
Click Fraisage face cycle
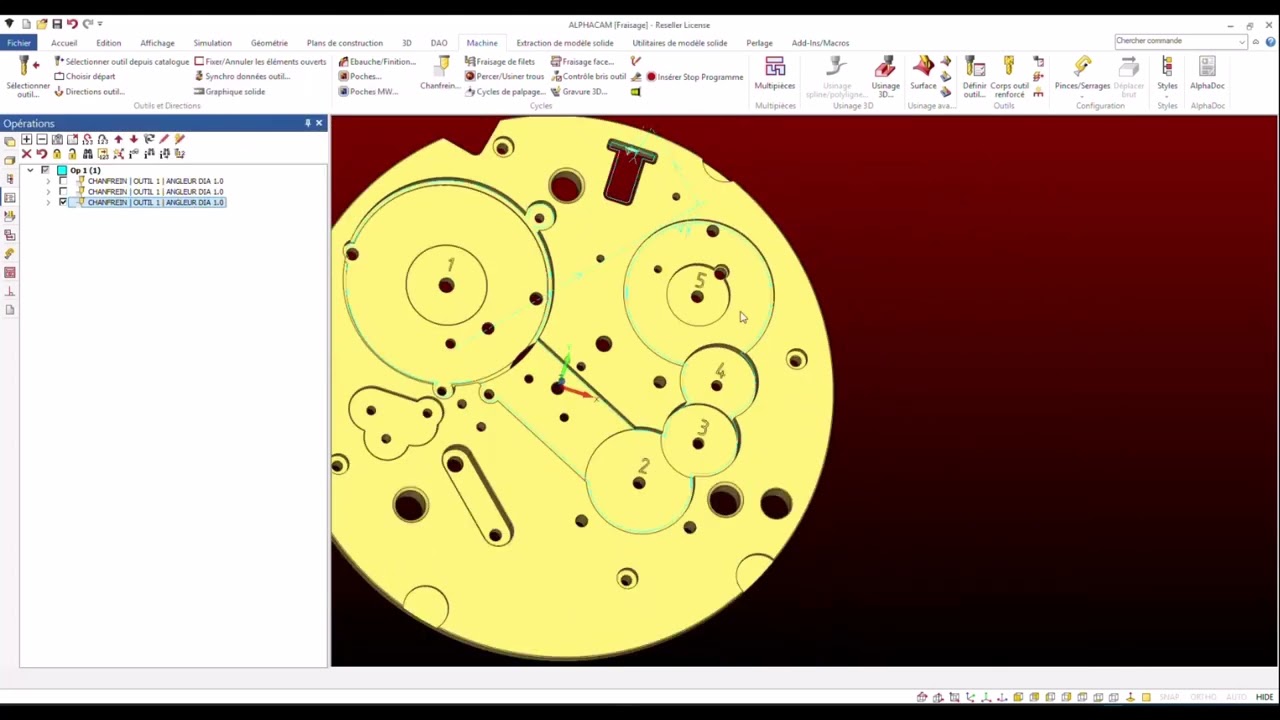[x=582, y=62]
